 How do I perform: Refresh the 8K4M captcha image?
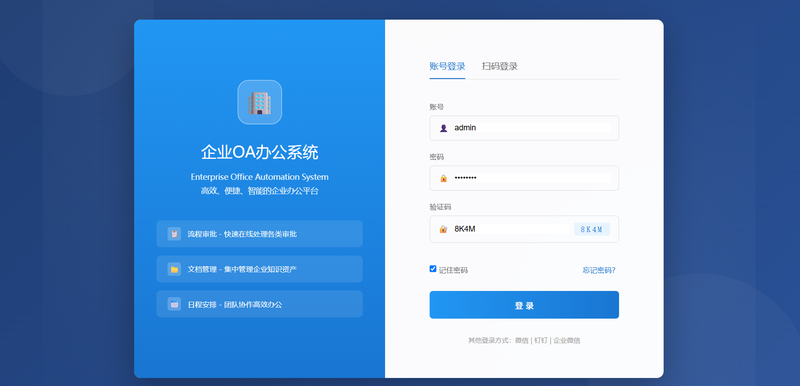(x=592, y=229)
